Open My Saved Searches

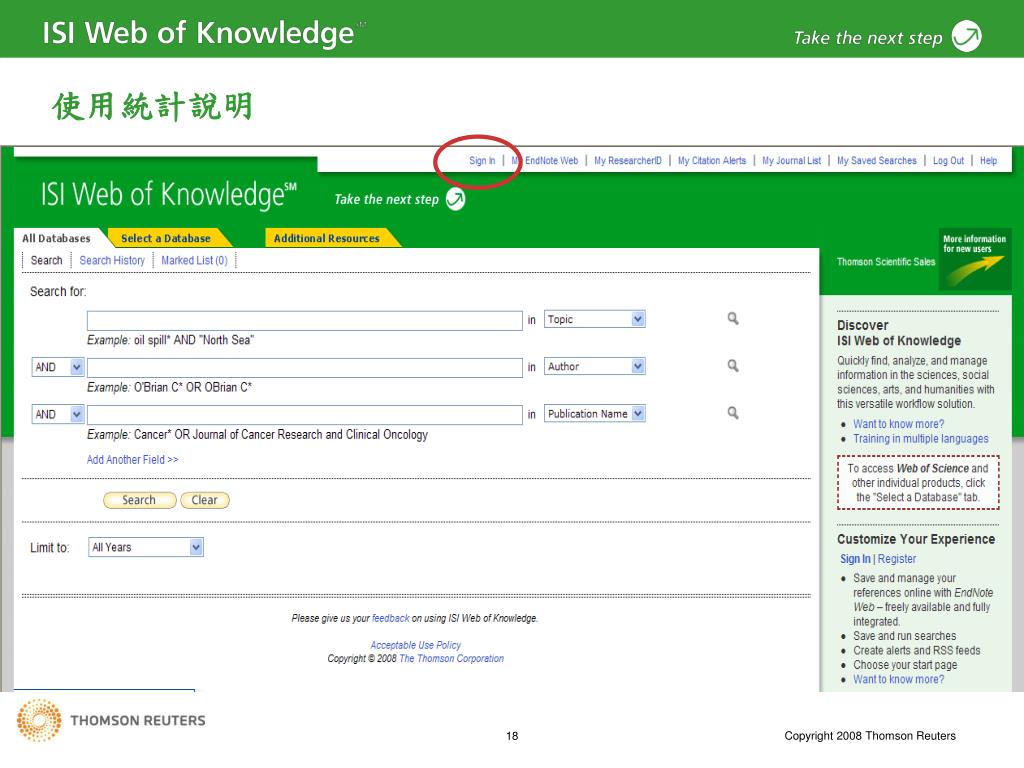click(x=876, y=161)
